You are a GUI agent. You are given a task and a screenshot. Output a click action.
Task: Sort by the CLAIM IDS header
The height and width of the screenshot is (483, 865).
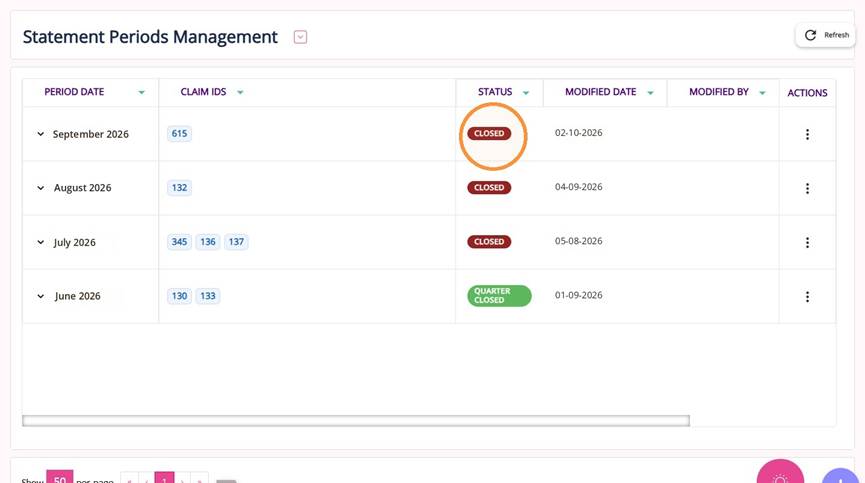point(204,92)
